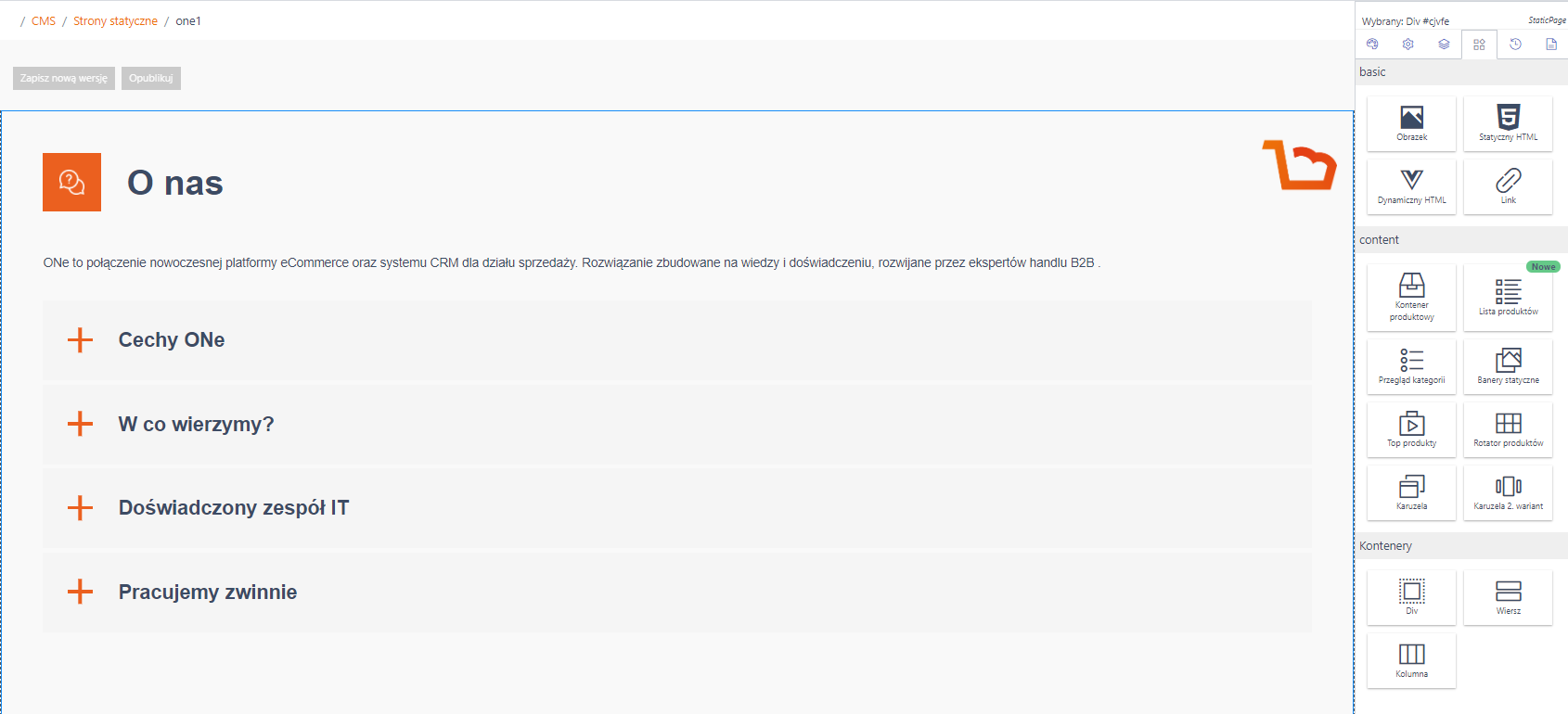The height and width of the screenshot is (714, 1568).
Task: Choose the Top produkty block
Action: click(1411, 429)
